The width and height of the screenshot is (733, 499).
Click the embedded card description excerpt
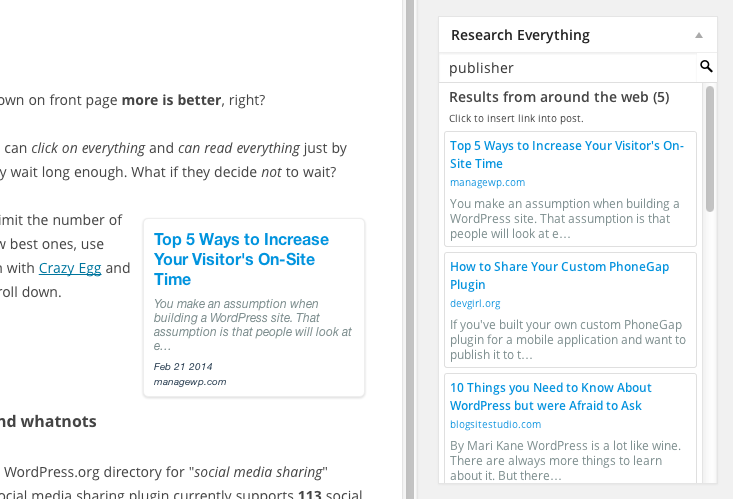click(x=252, y=324)
